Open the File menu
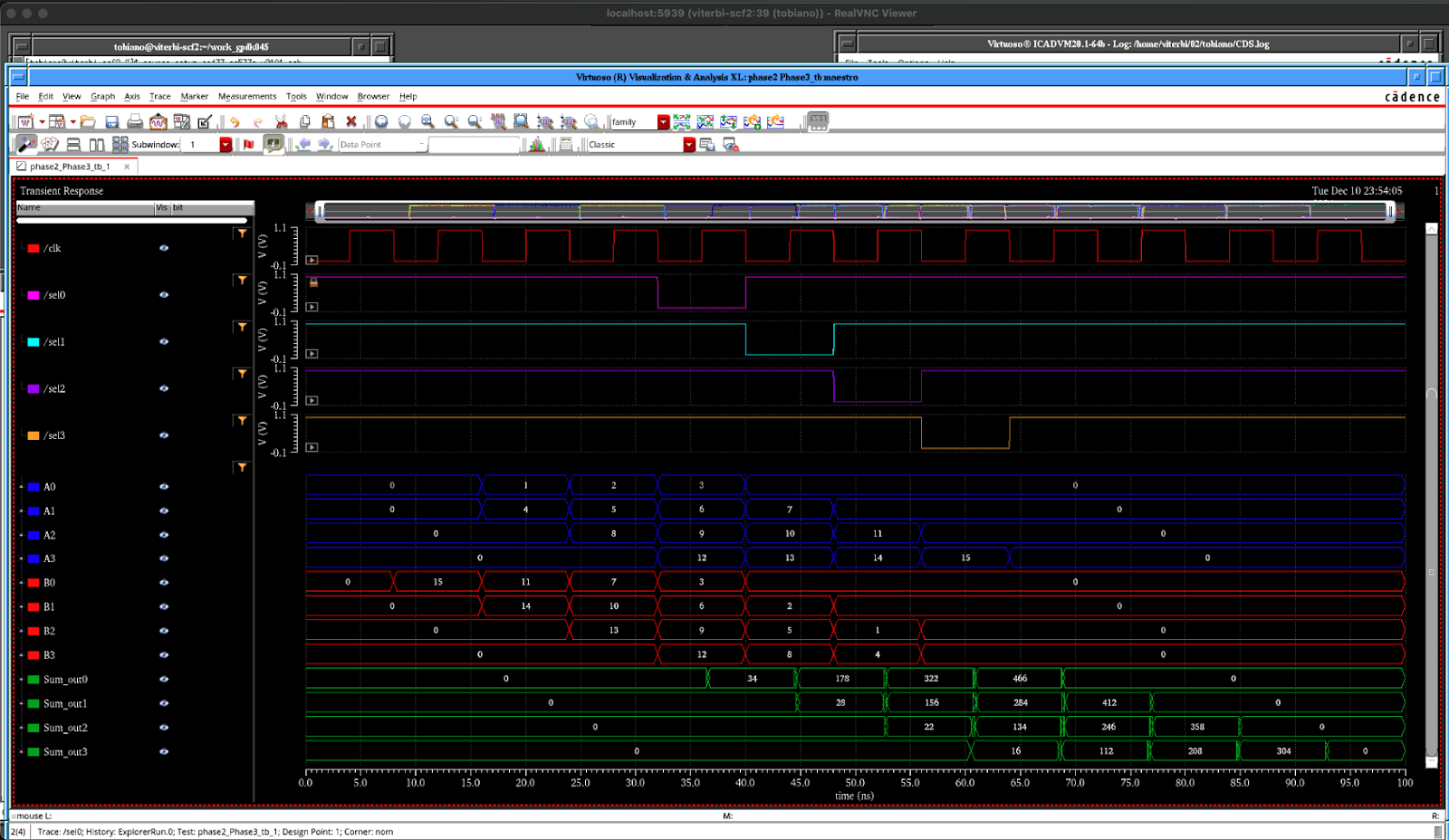 tap(23, 96)
